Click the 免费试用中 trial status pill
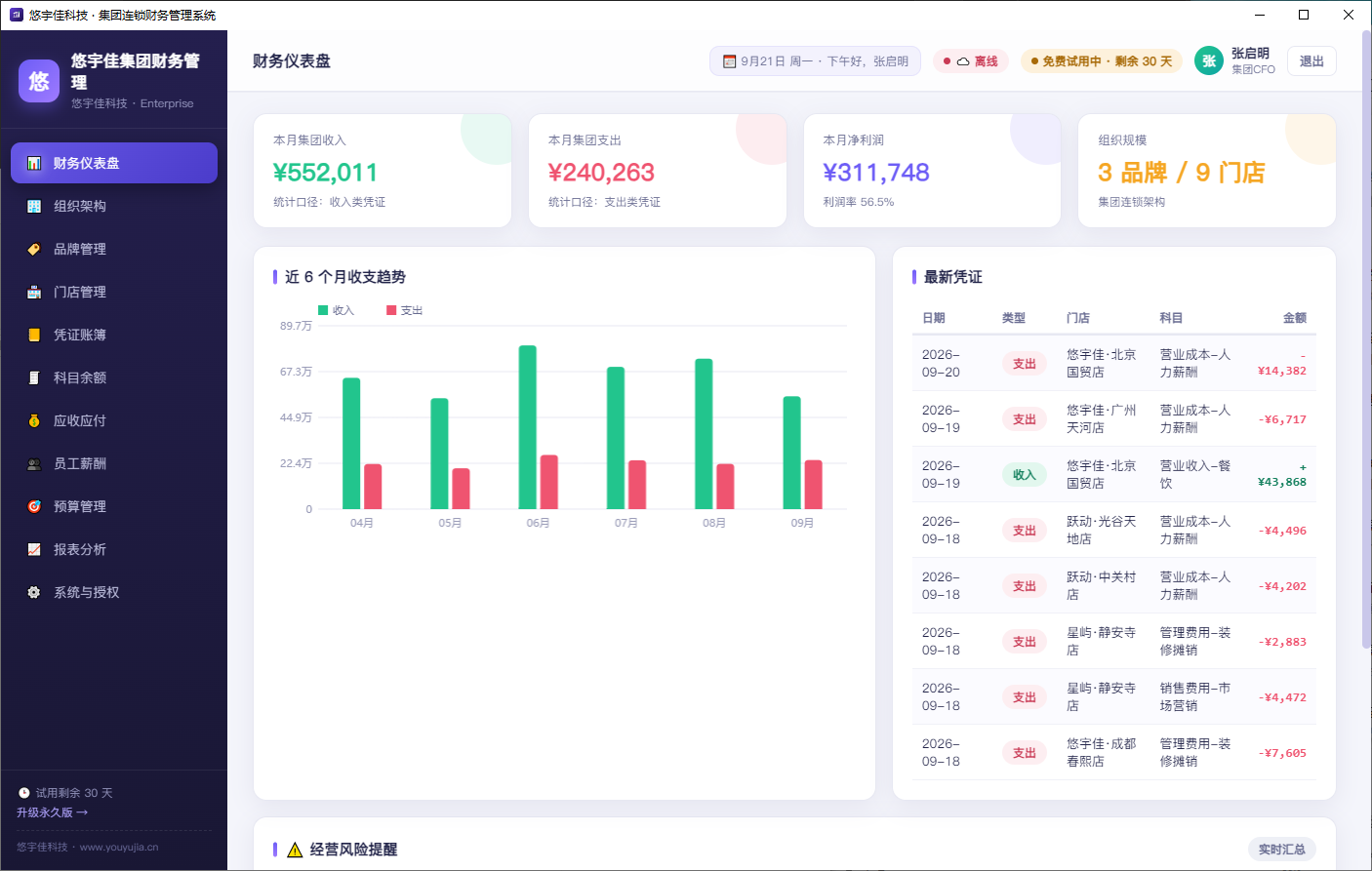Image resolution: width=1372 pixels, height=871 pixels. click(x=1102, y=61)
